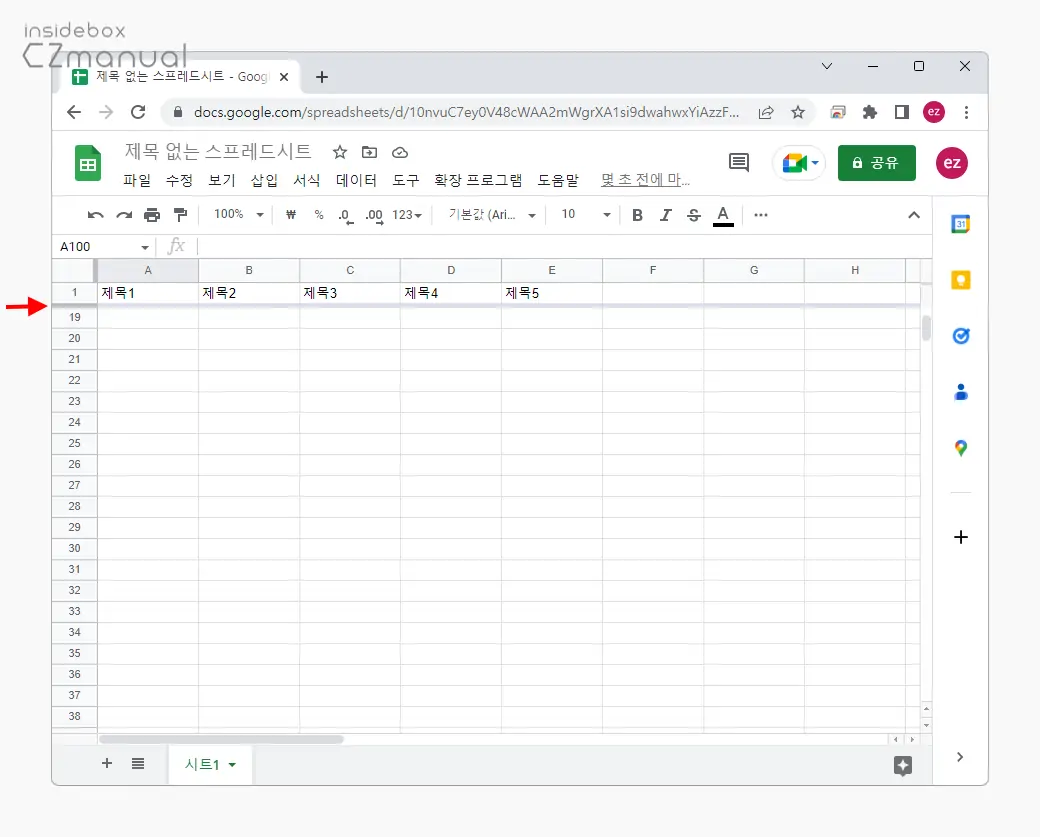Open the 123 number format menu
The width and height of the screenshot is (1040, 837).
tap(404, 214)
